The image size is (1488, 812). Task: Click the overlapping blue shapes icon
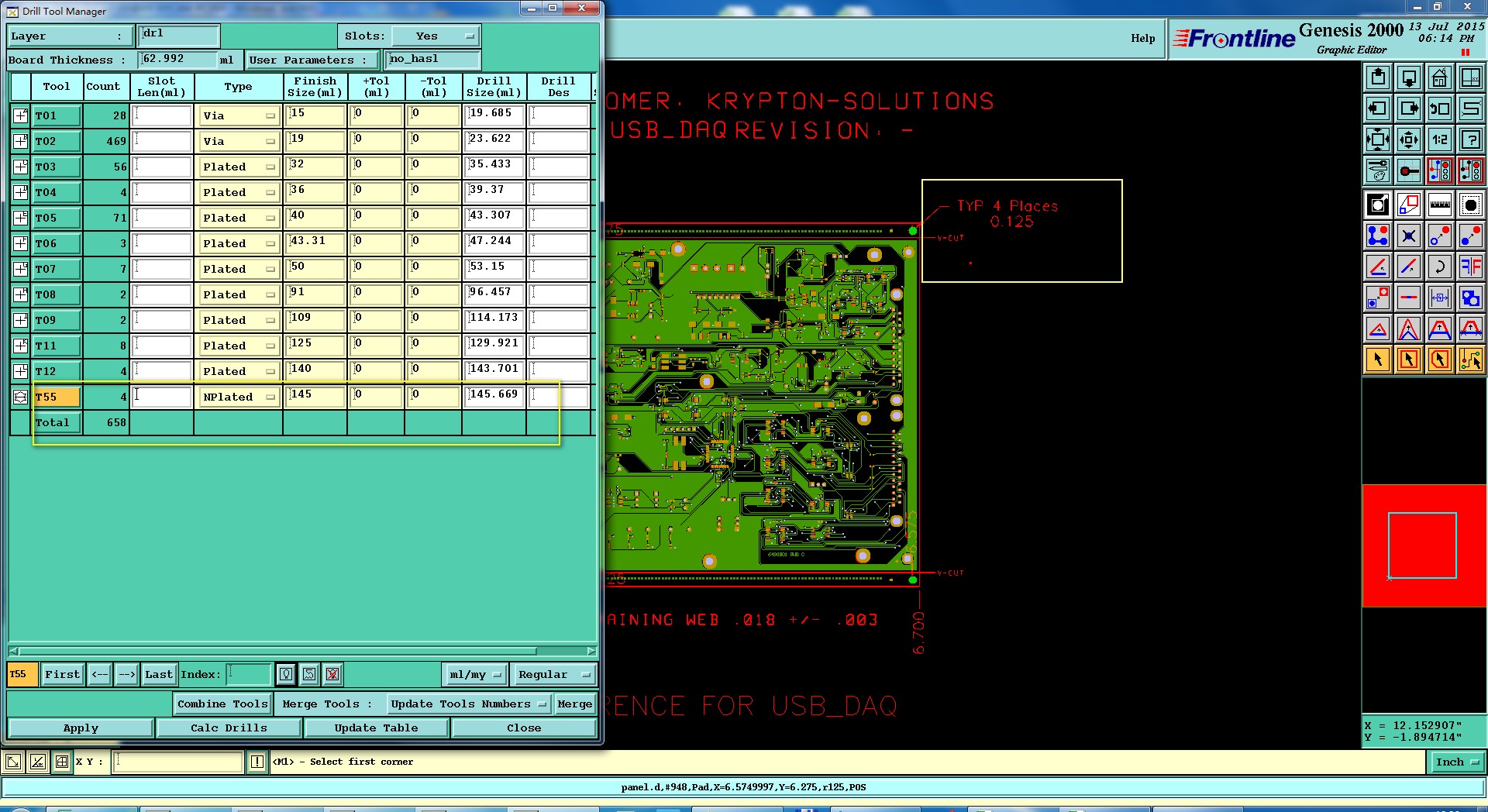point(1470,298)
